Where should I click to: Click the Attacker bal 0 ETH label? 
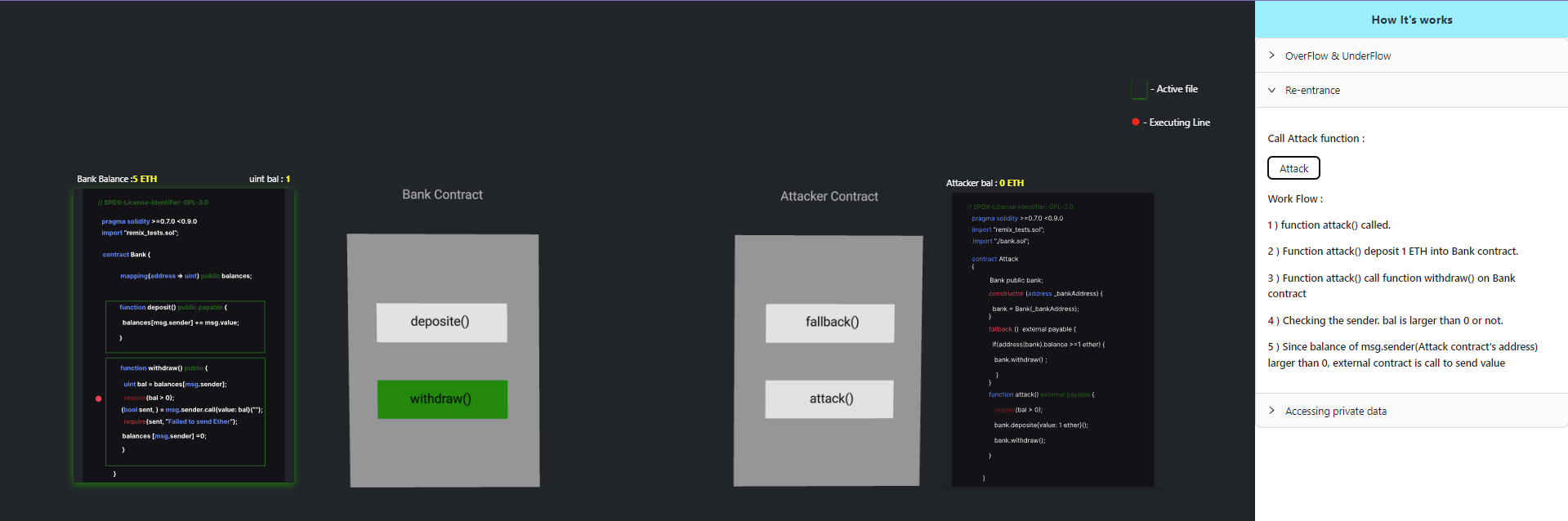(x=985, y=183)
